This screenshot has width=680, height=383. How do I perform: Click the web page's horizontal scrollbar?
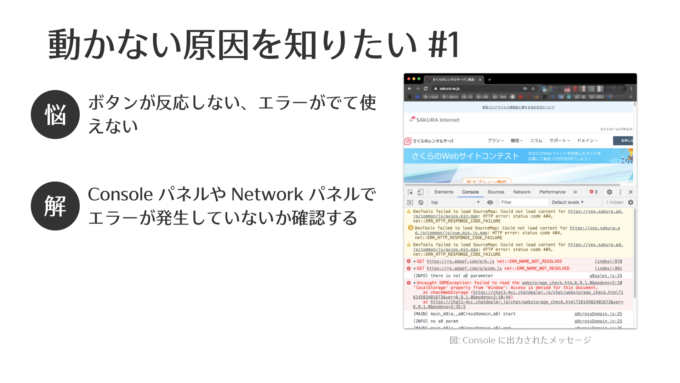tap(512, 185)
